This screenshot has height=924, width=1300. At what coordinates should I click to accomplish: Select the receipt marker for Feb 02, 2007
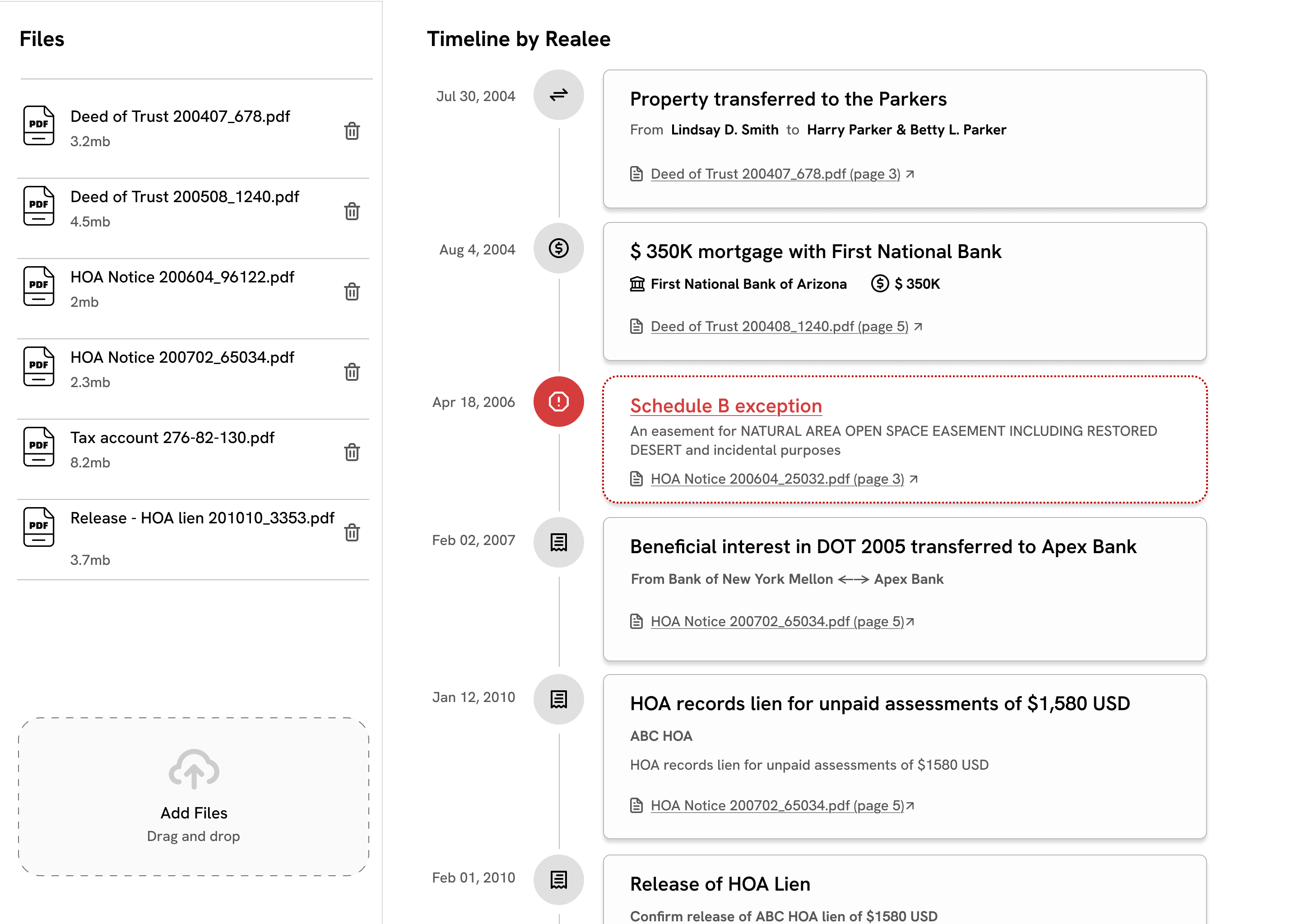pos(558,542)
